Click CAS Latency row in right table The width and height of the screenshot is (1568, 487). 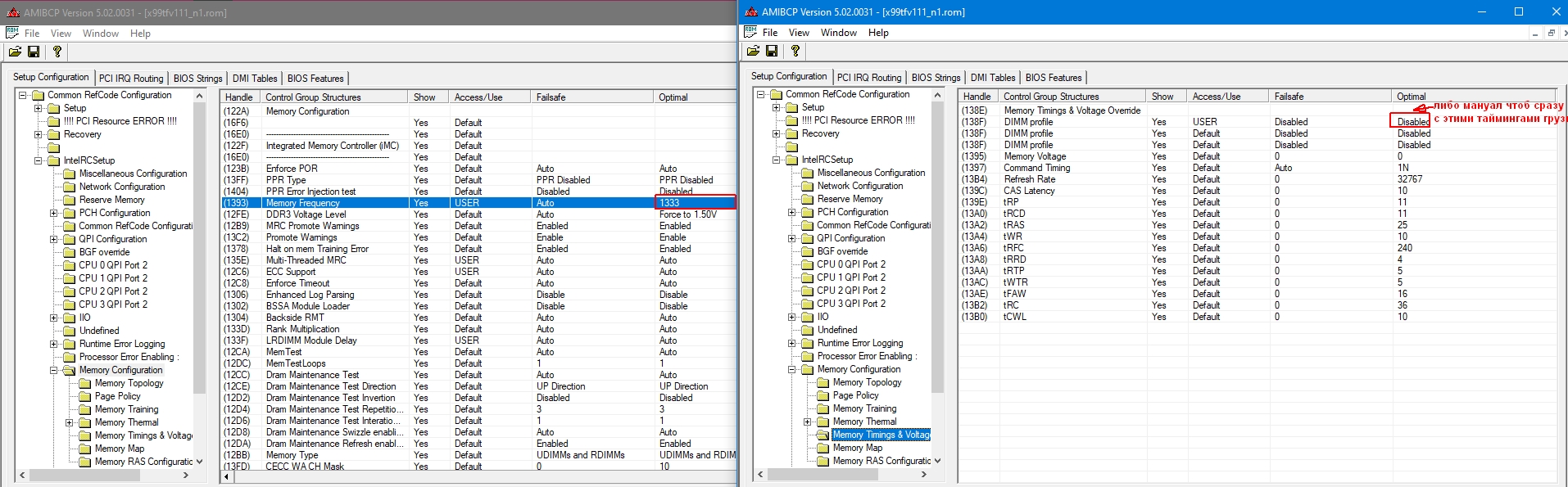pyautogui.click(x=1258, y=191)
